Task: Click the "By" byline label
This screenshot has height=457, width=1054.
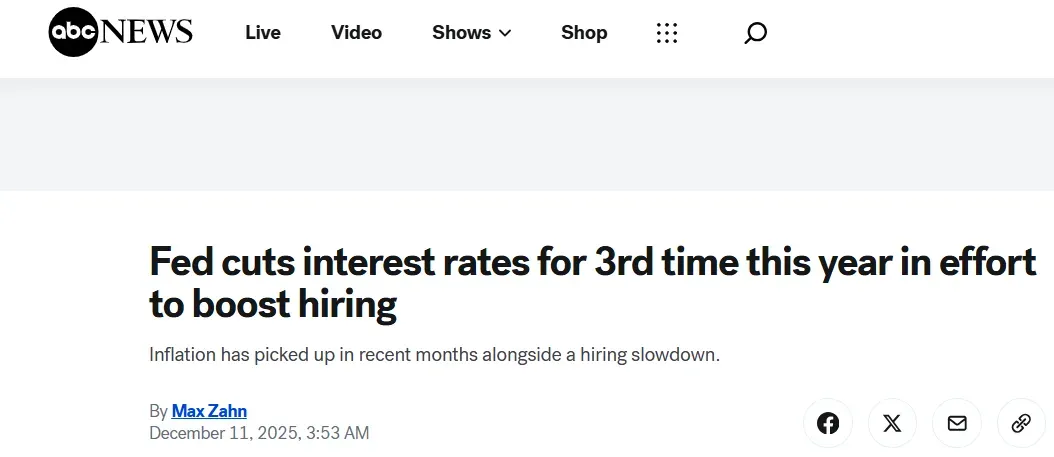Action: point(158,411)
